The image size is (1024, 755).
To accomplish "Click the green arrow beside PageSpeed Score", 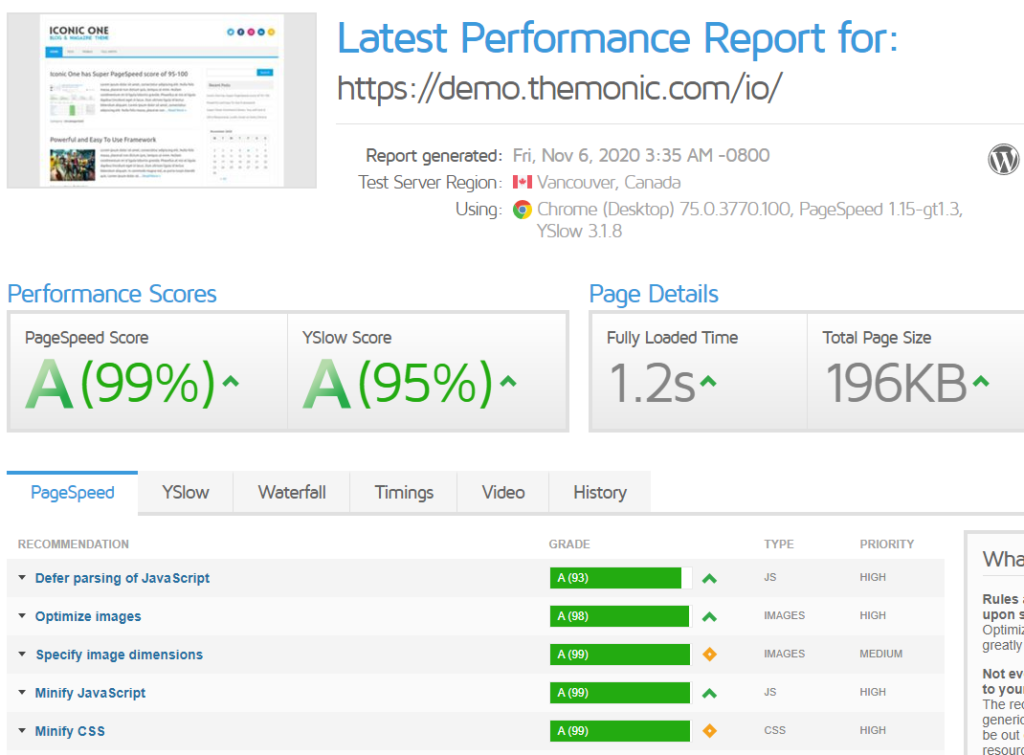I will point(231,381).
